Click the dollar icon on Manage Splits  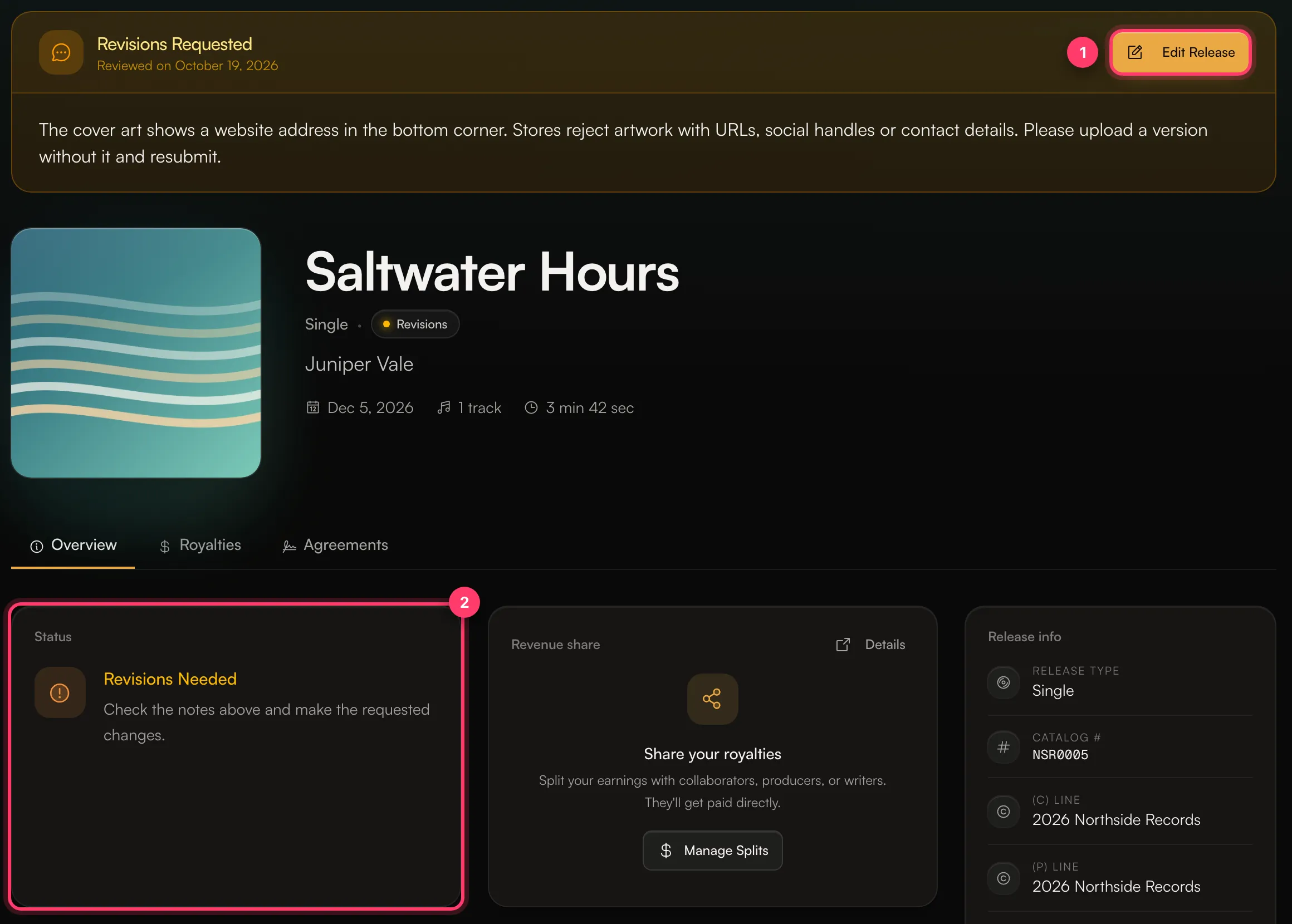pos(666,851)
